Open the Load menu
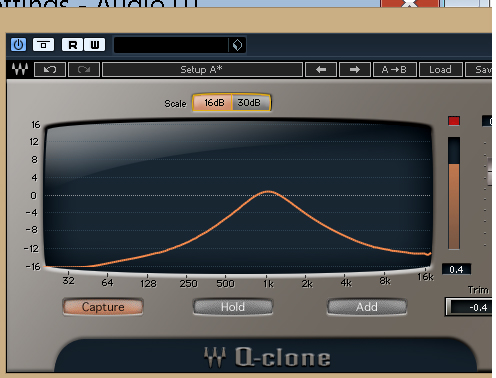 (x=441, y=69)
